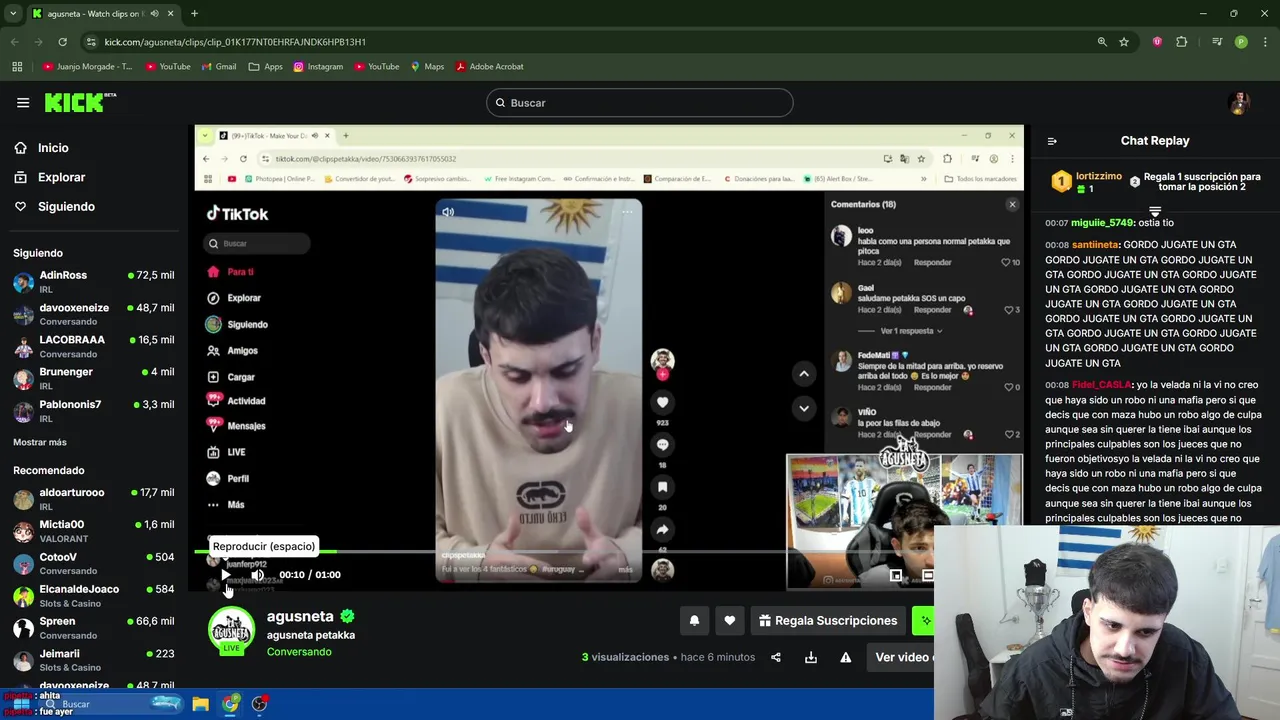Open Pablononis7 channel in sidebar

93,411
